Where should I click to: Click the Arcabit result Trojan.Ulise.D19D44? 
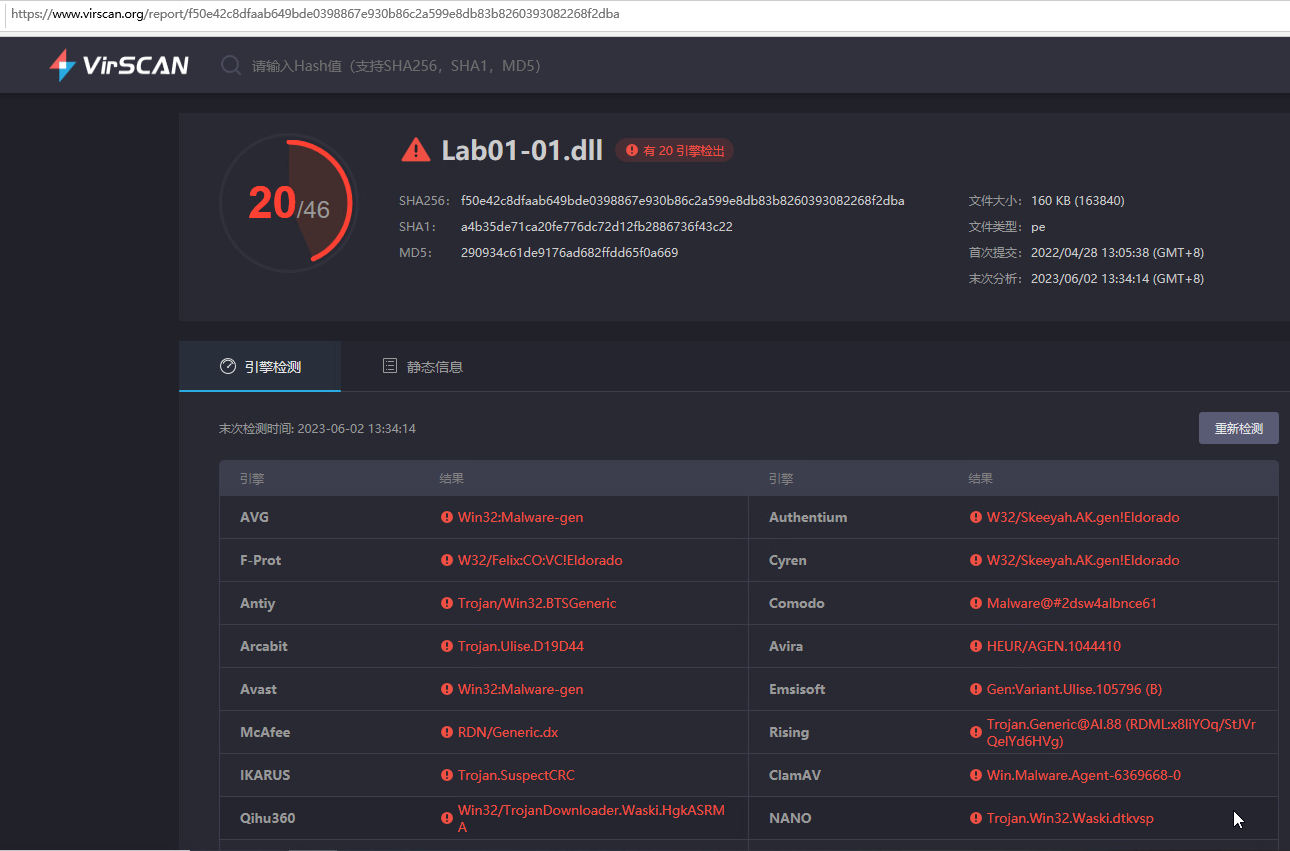(521, 647)
